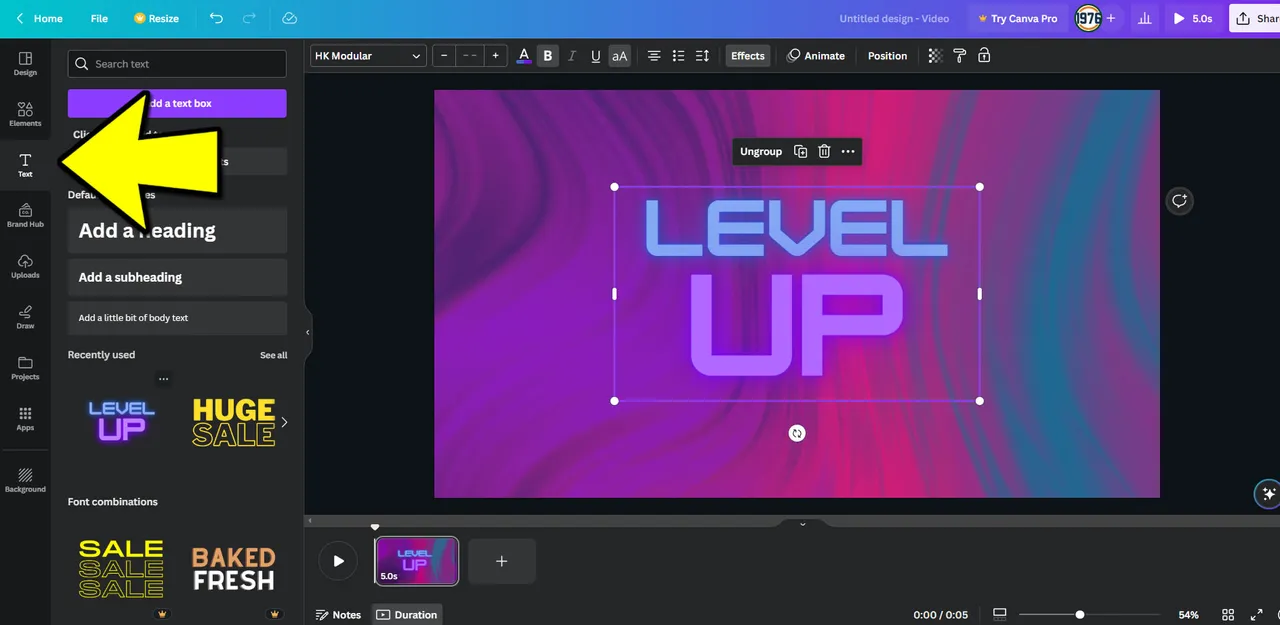Open the transparency checkerboard control
The image size is (1280, 625).
pyautogui.click(x=935, y=56)
